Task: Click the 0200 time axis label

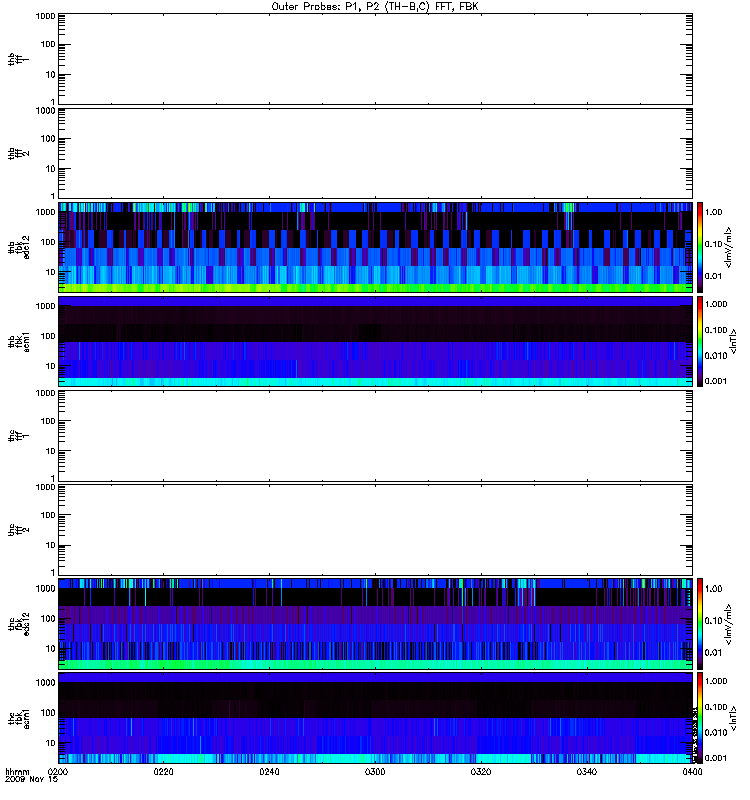Action: pos(58,771)
